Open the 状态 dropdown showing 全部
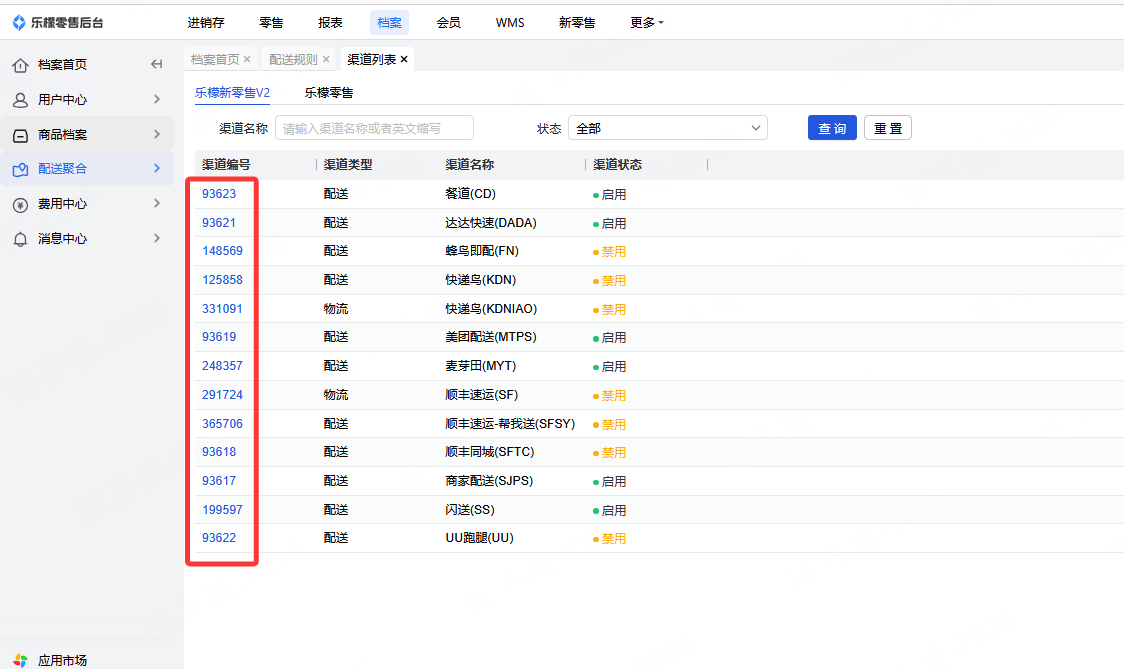Screen dimensions: 1124x669 click(x=667, y=128)
